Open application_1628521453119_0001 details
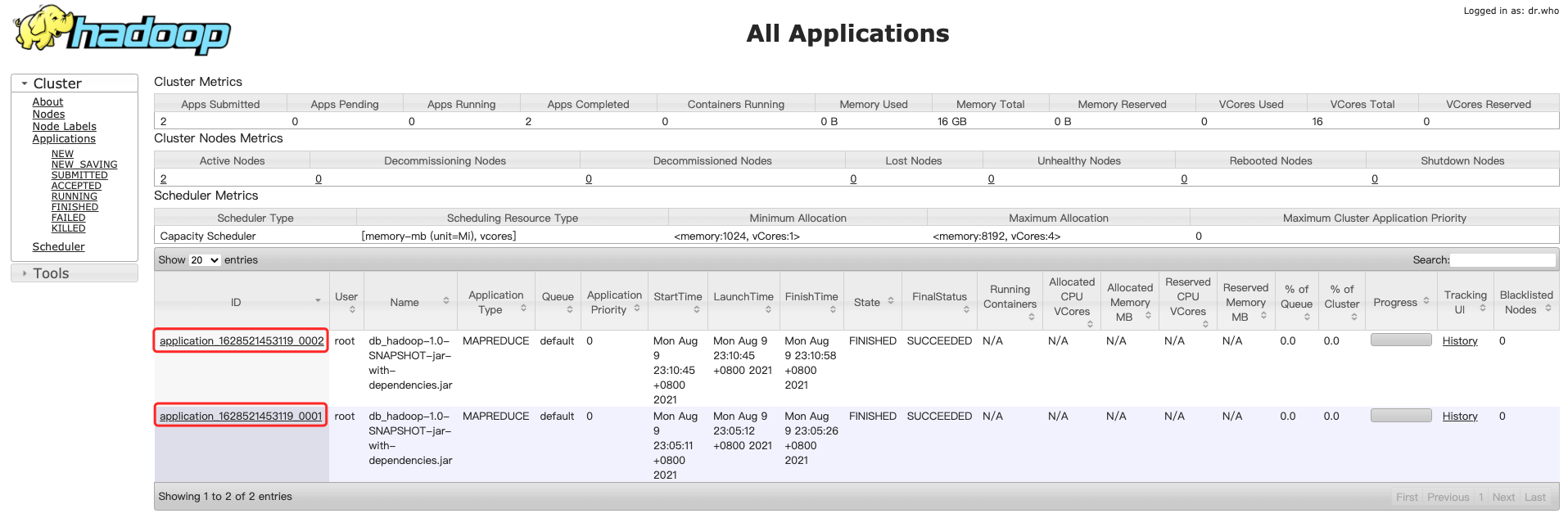 click(241, 417)
